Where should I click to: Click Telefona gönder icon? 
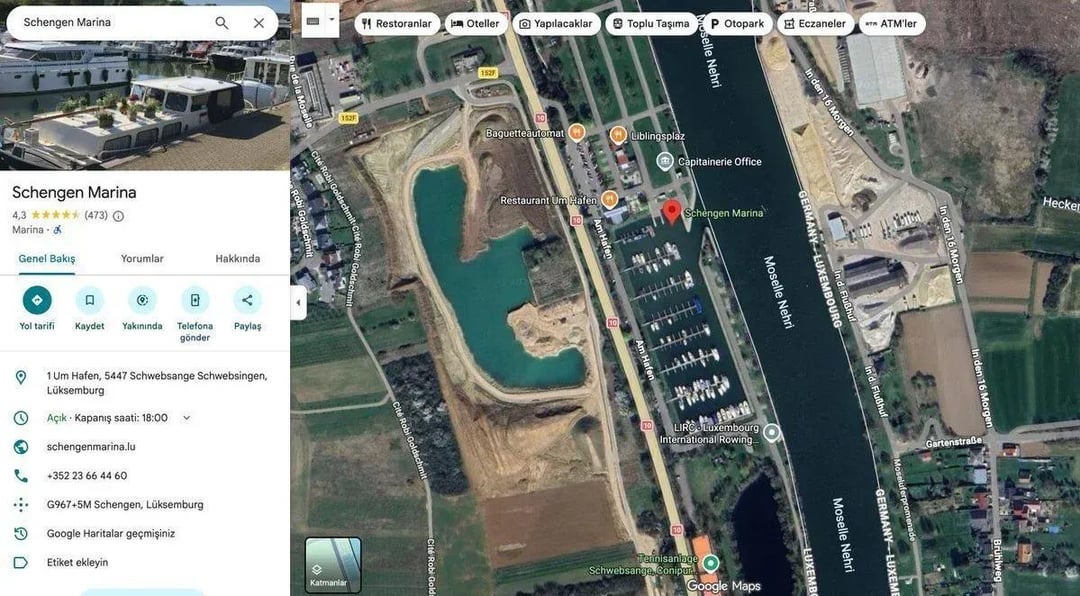195,300
